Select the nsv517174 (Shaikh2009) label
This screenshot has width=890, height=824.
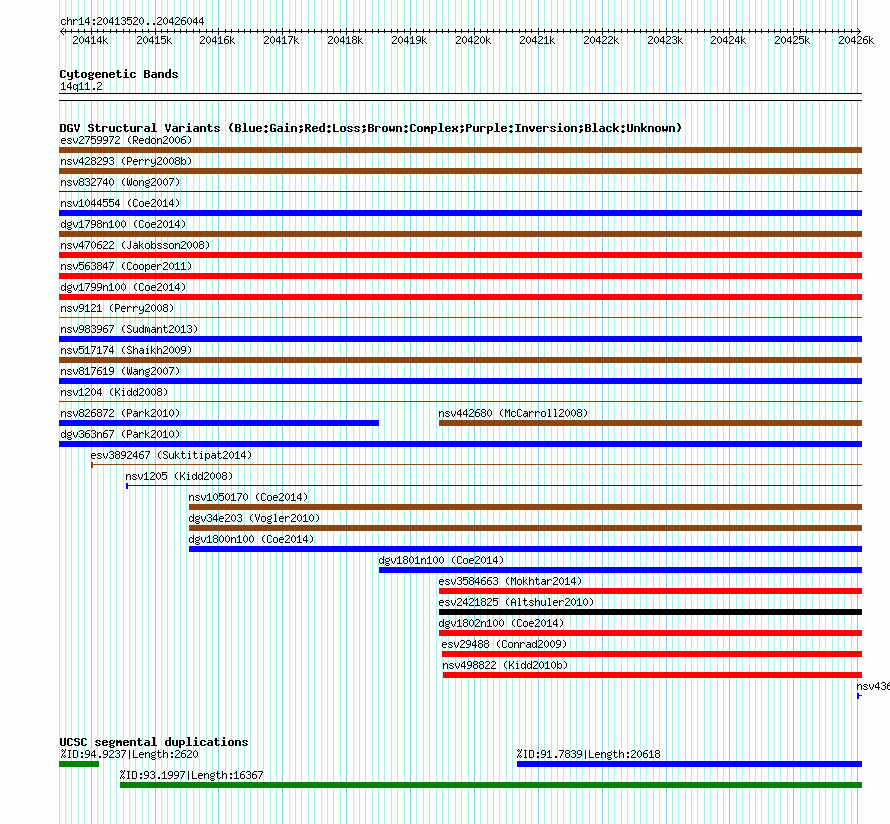click(126, 350)
